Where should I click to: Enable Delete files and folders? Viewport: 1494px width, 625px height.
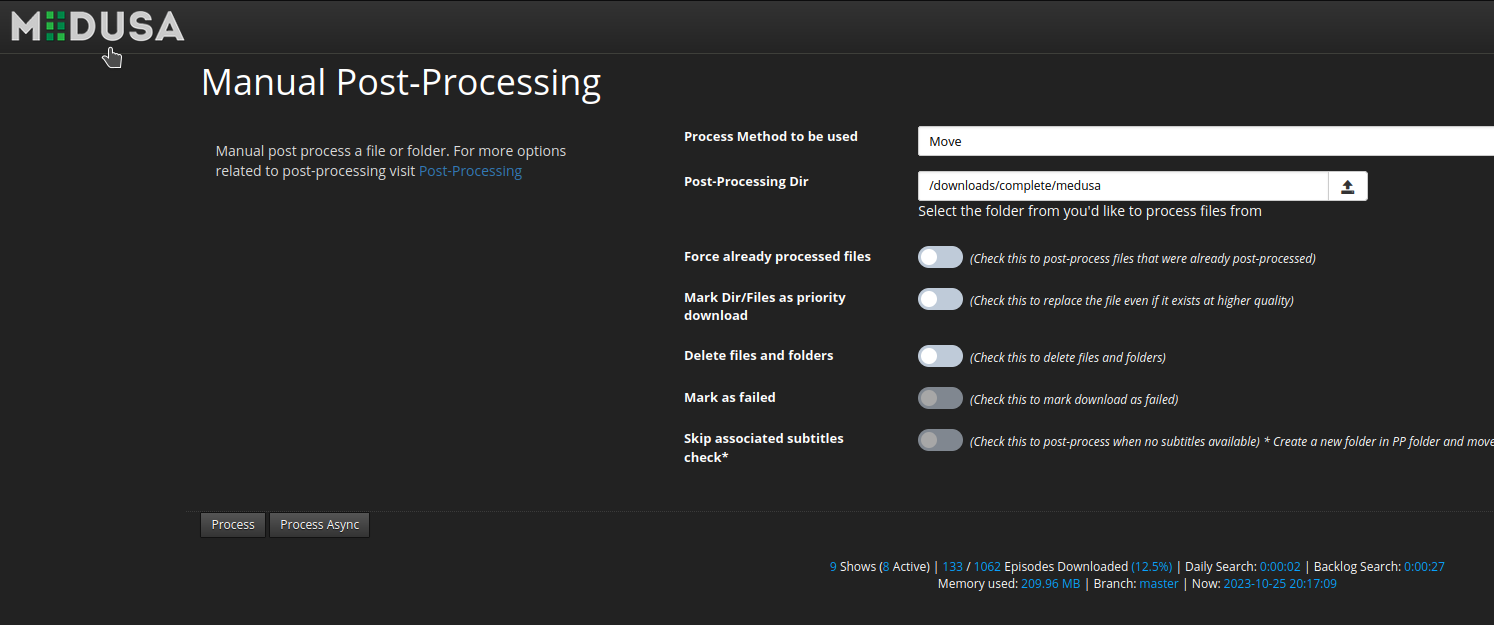(x=939, y=356)
